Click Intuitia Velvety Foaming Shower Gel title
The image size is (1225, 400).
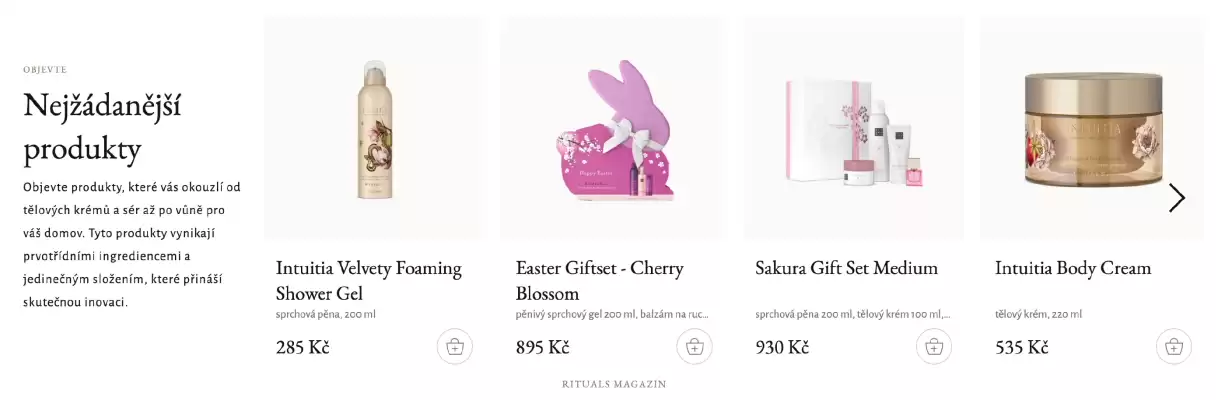point(369,281)
